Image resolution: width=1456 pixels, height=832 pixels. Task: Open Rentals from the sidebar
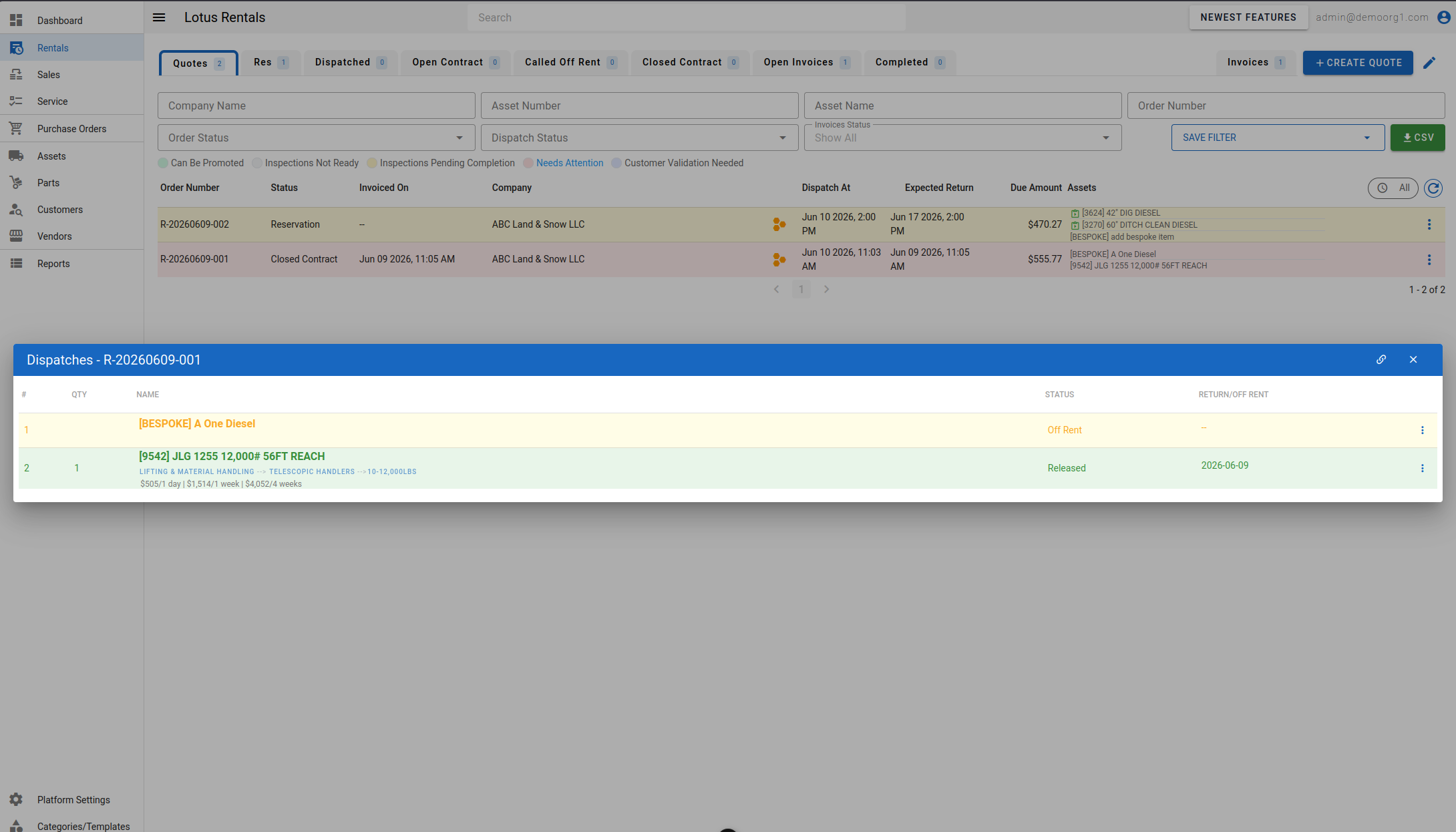coord(71,48)
